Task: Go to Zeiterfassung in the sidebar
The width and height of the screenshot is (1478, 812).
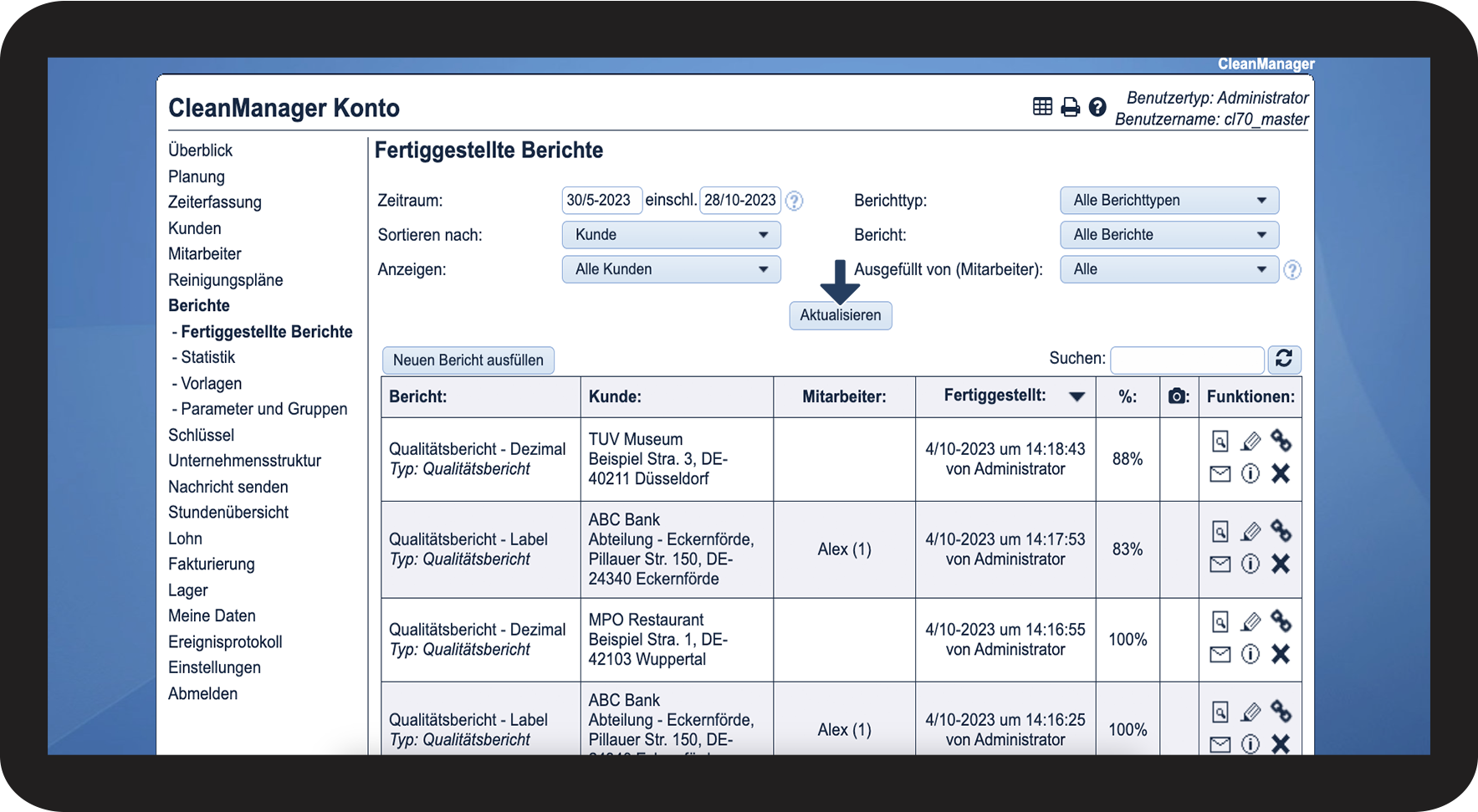Action: pos(215,202)
